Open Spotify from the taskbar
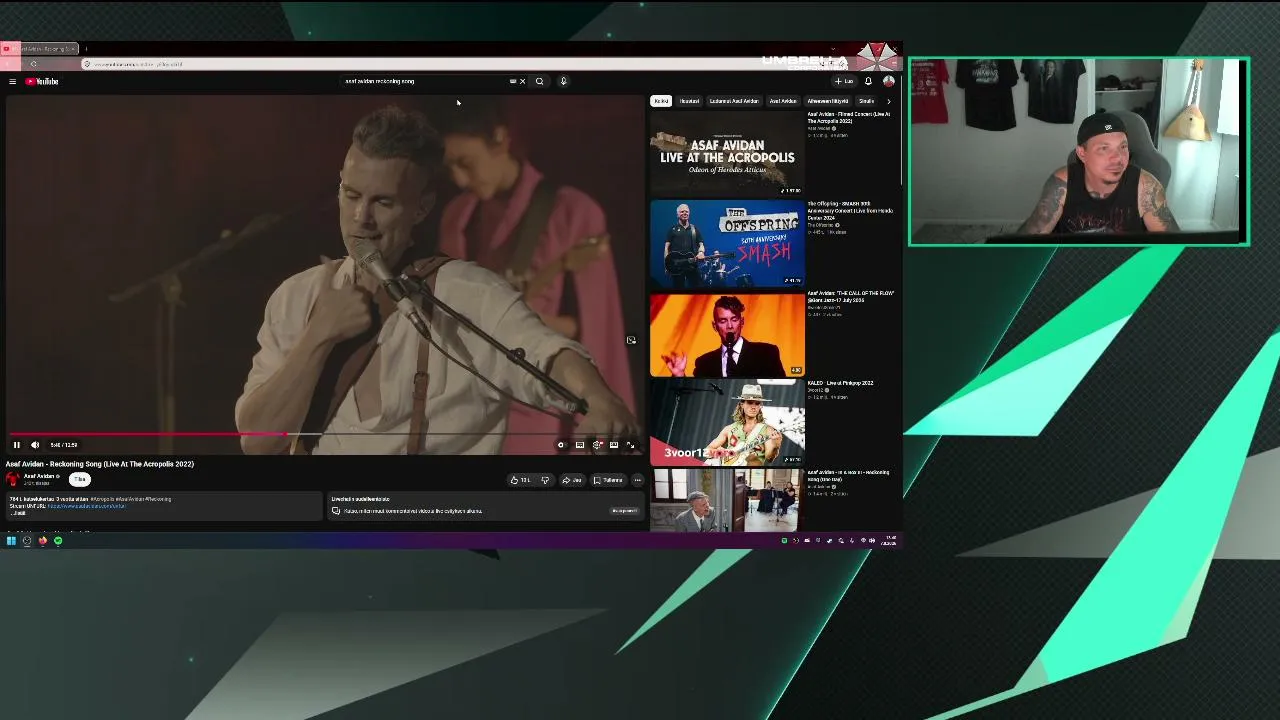 (x=58, y=541)
